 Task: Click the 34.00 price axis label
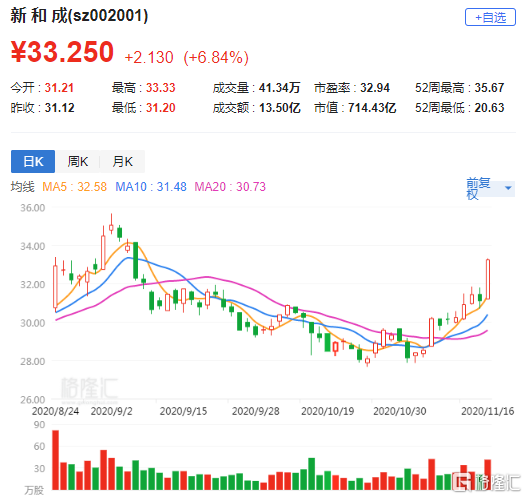pos(33,246)
